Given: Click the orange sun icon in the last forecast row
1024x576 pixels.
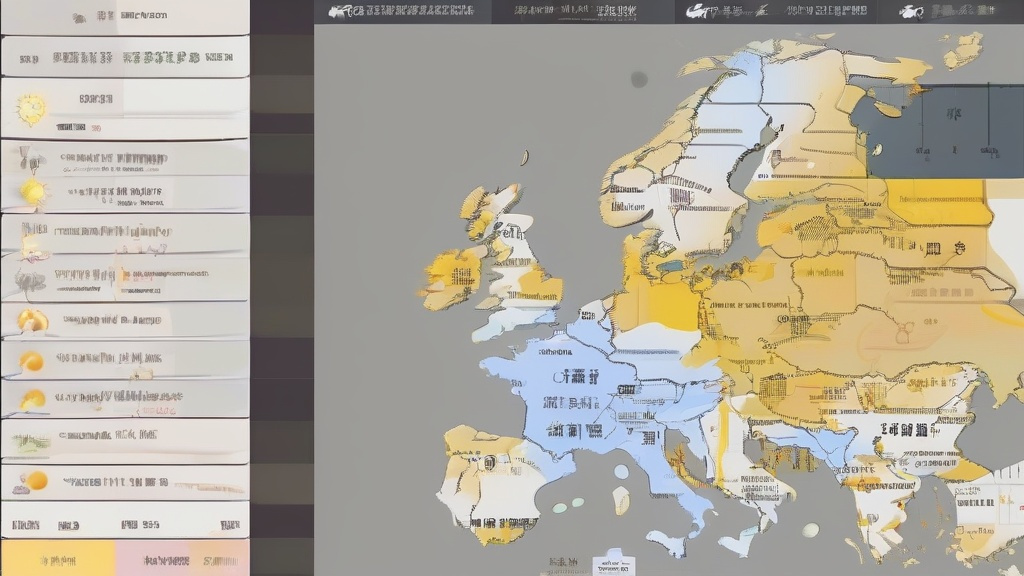Looking at the screenshot, I should 36,481.
